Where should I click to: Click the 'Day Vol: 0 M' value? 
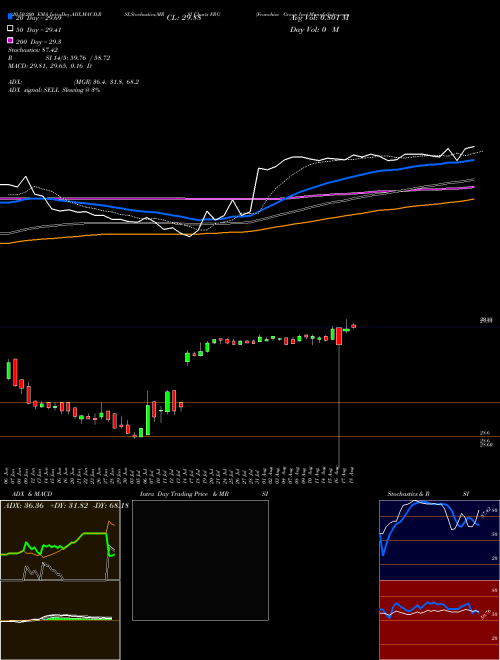tap(314, 29)
